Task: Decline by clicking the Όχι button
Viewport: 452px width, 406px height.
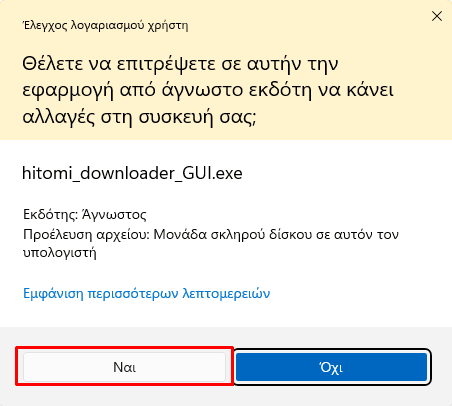Action: point(331,367)
